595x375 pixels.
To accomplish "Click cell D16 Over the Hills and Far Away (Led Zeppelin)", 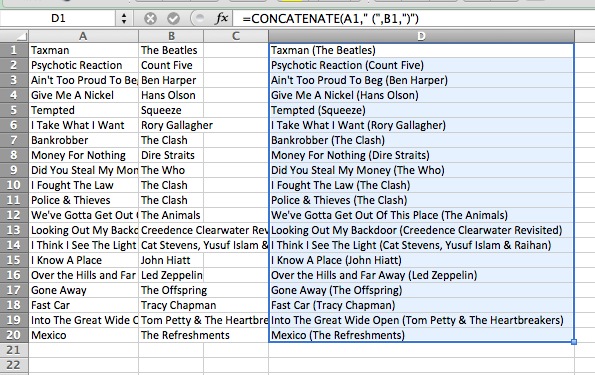I will click(x=421, y=275).
